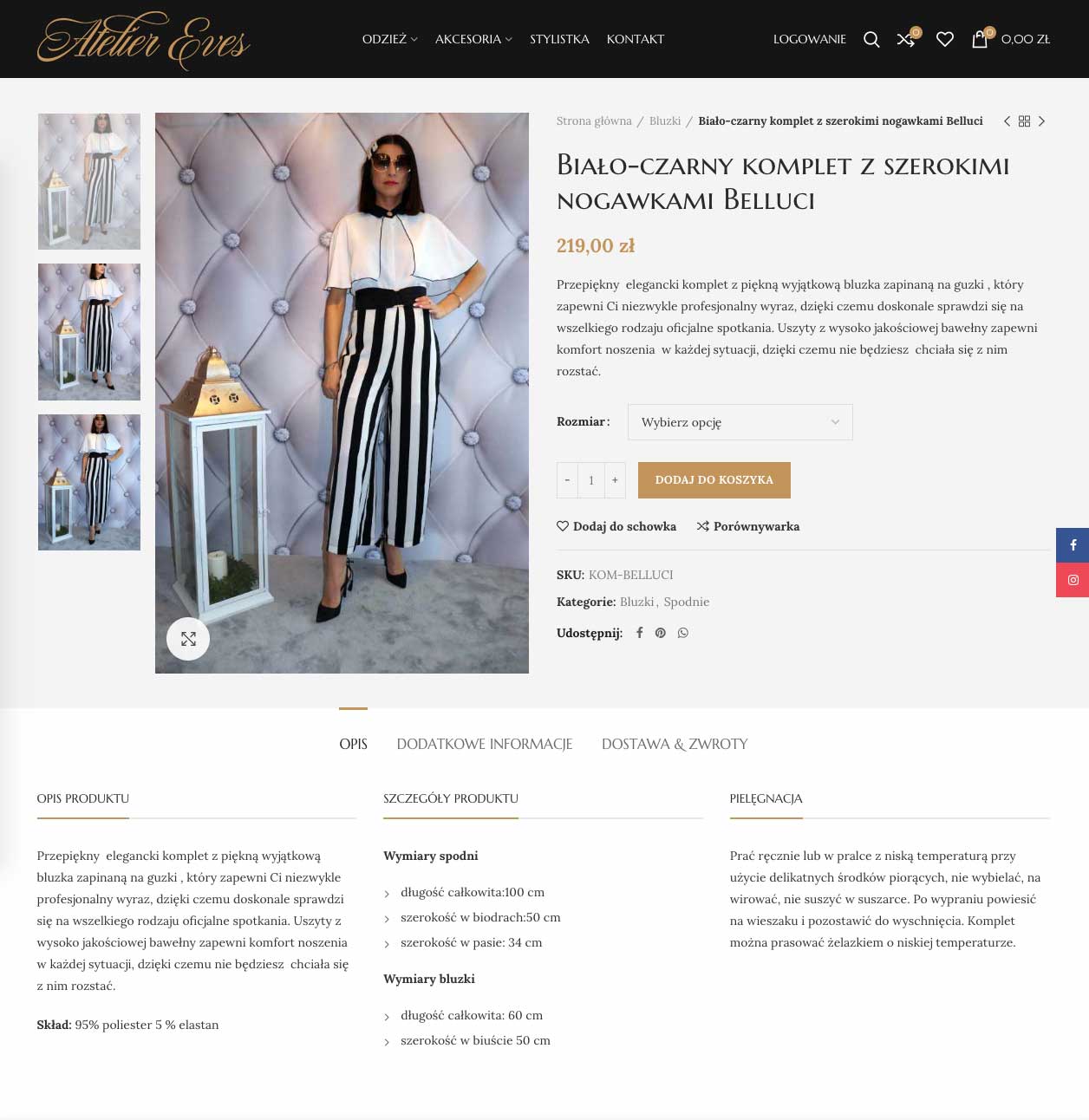Viewport: 1089px width, 1120px height.
Task: Increase quantity with plus button
Action: click(x=615, y=480)
